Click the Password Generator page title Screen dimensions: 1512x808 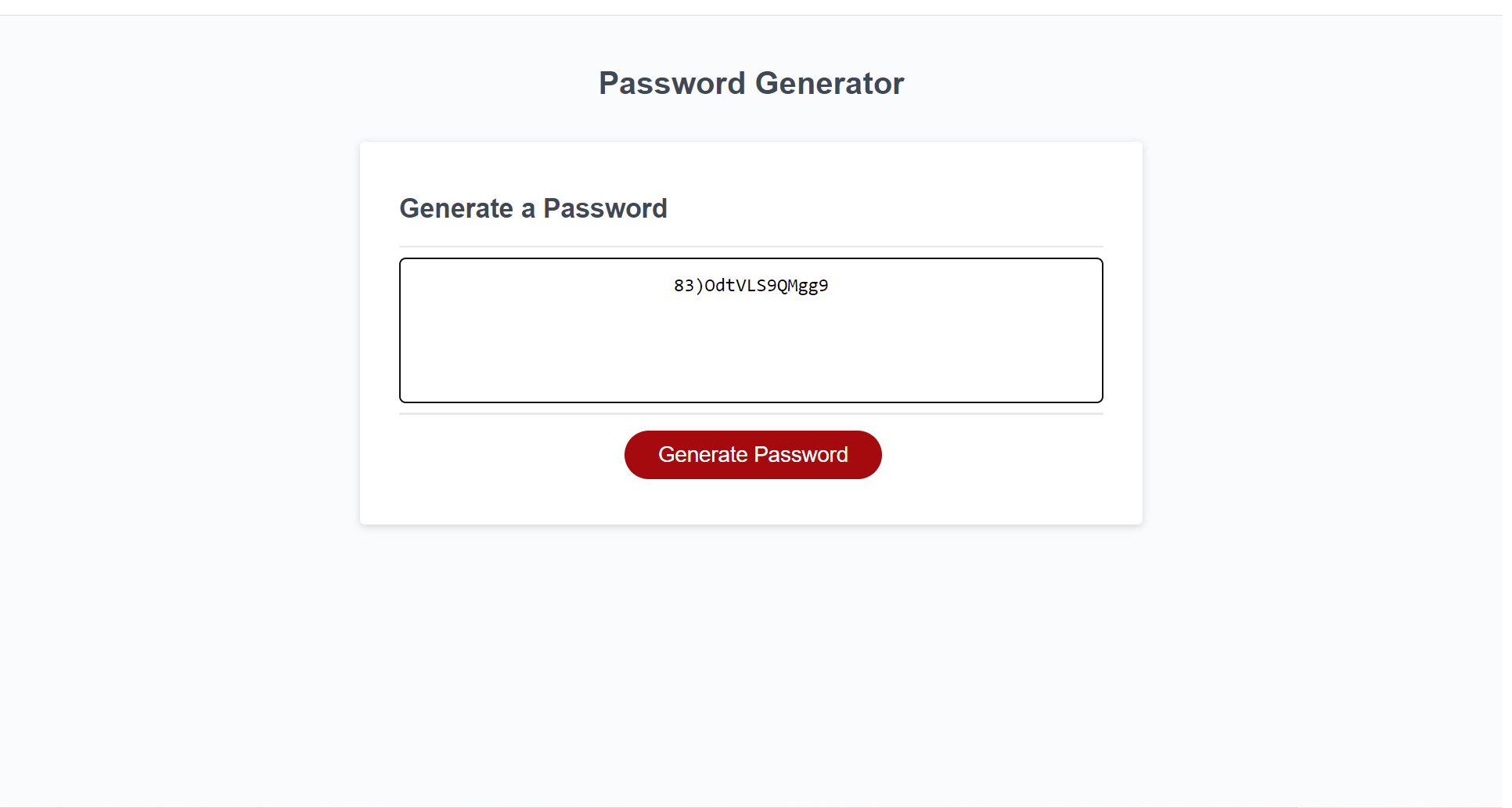pyautogui.click(x=751, y=83)
